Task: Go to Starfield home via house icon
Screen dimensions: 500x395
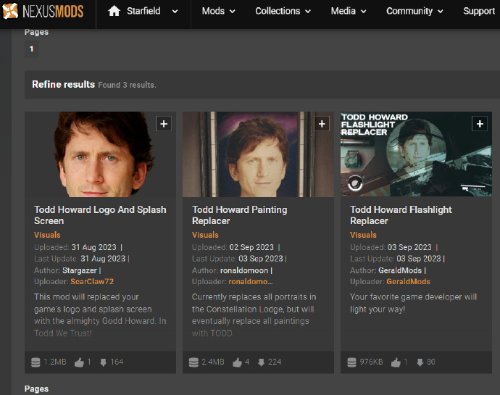Action: click(114, 11)
